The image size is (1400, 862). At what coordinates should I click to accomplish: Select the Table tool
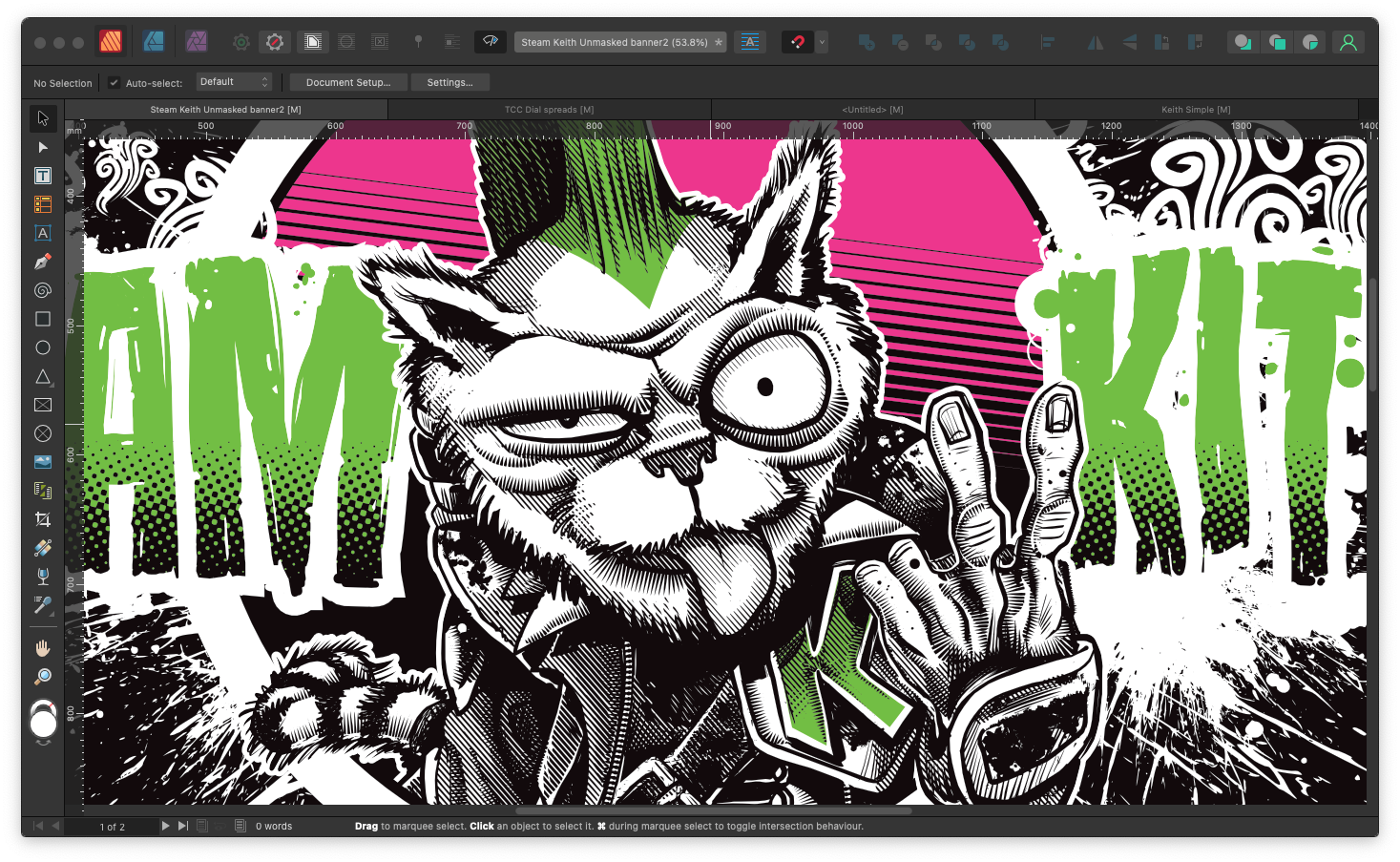point(43,204)
